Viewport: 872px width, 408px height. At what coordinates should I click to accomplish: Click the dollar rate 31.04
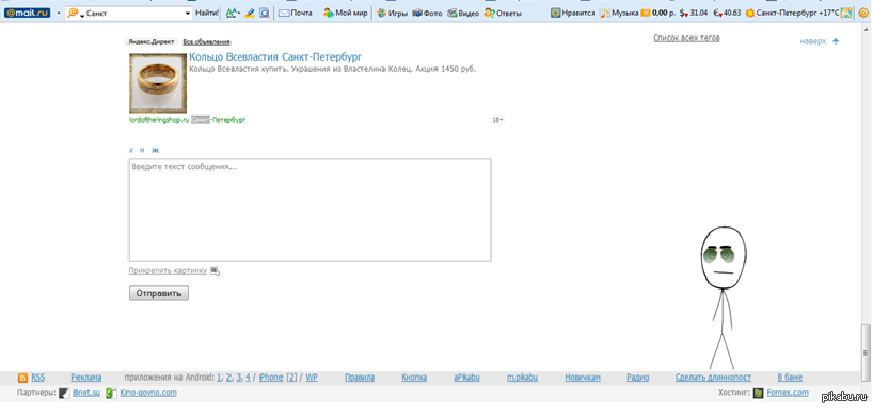(x=693, y=13)
